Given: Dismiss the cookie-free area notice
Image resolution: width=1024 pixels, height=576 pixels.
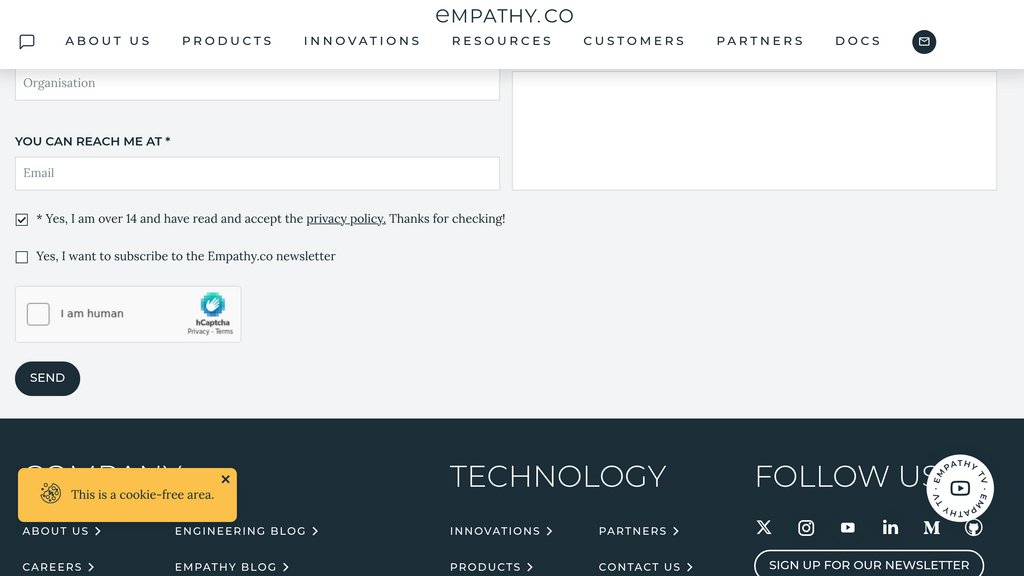Looking at the screenshot, I should pyautogui.click(x=226, y=479).
